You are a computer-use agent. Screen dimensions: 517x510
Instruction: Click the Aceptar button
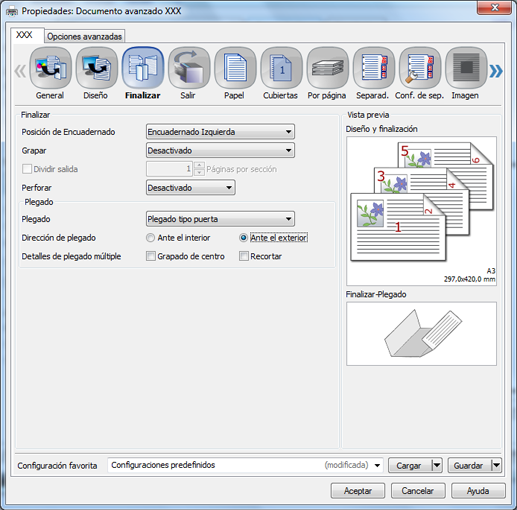358,491
